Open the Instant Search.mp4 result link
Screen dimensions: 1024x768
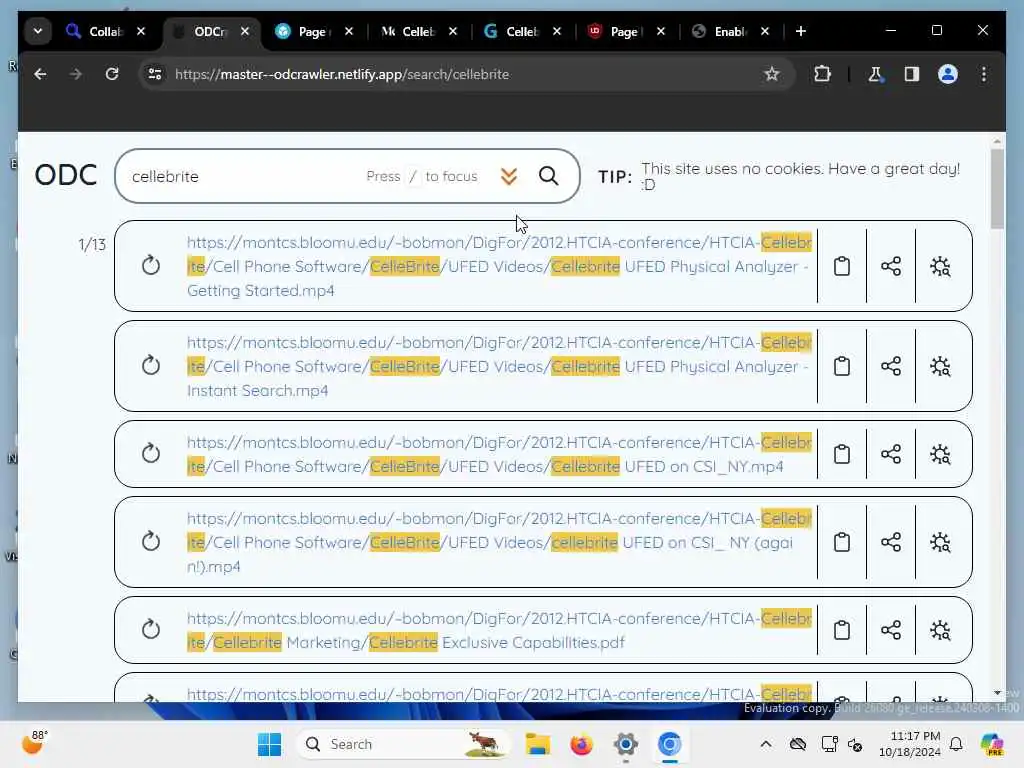click(499, 366)
